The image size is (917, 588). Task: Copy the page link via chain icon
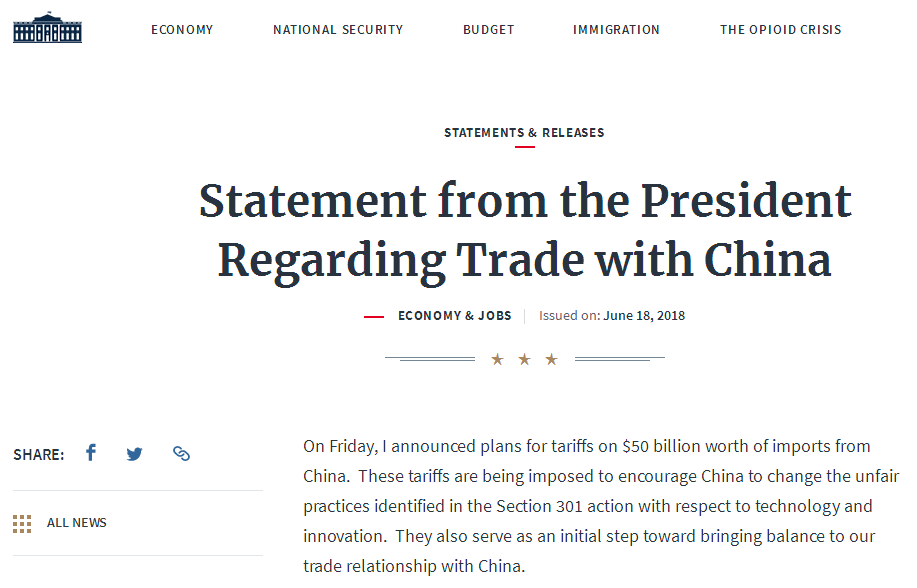(181, 454)
